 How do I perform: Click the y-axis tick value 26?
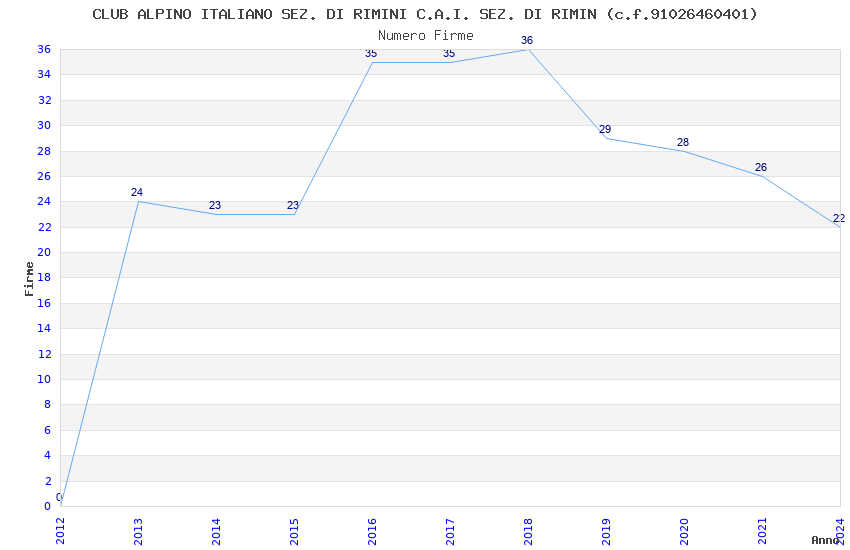[44, 176]
